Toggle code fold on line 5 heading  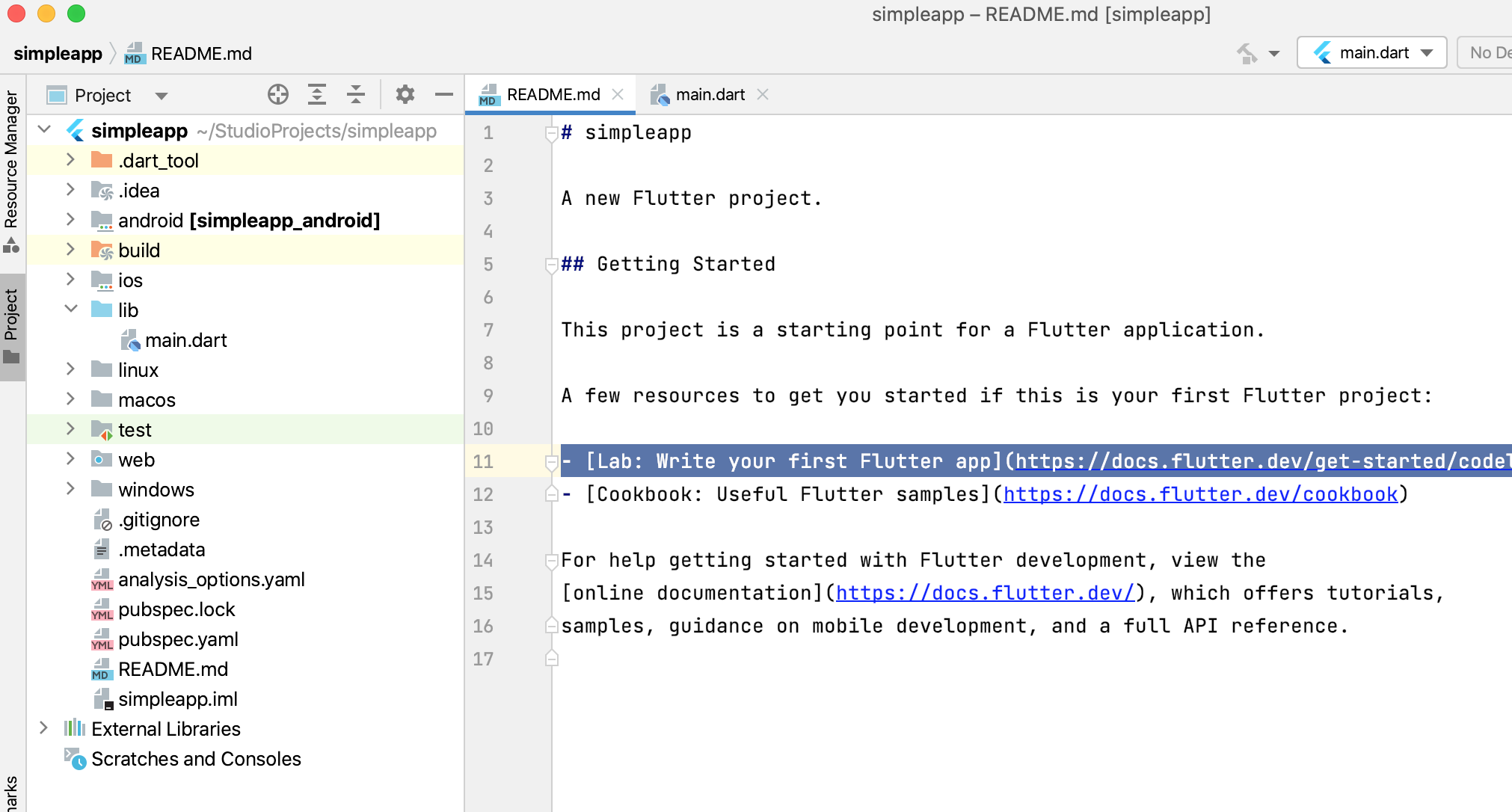552,265
